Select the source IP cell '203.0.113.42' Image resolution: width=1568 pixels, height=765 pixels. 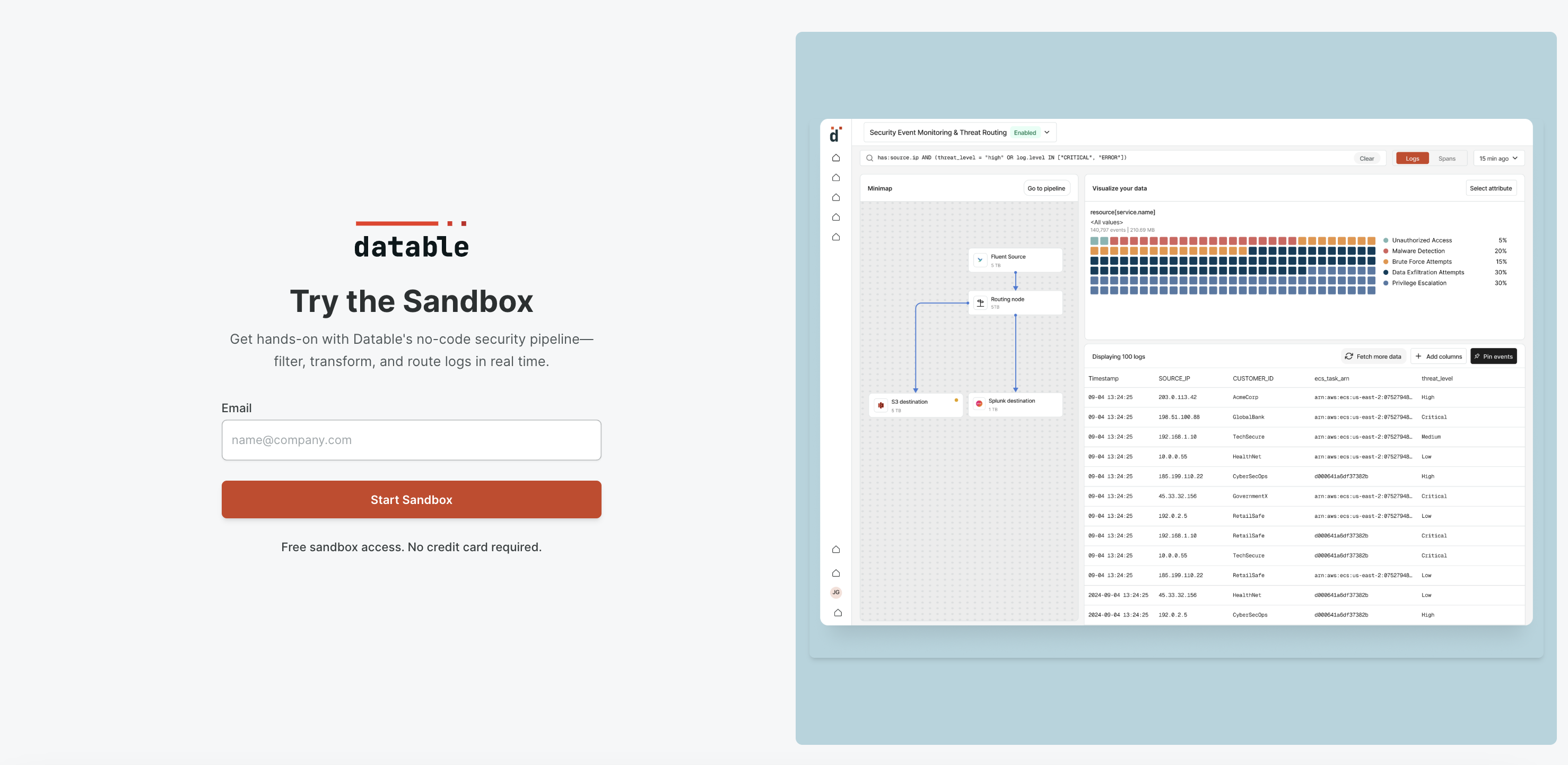[x=1177, y=397]
